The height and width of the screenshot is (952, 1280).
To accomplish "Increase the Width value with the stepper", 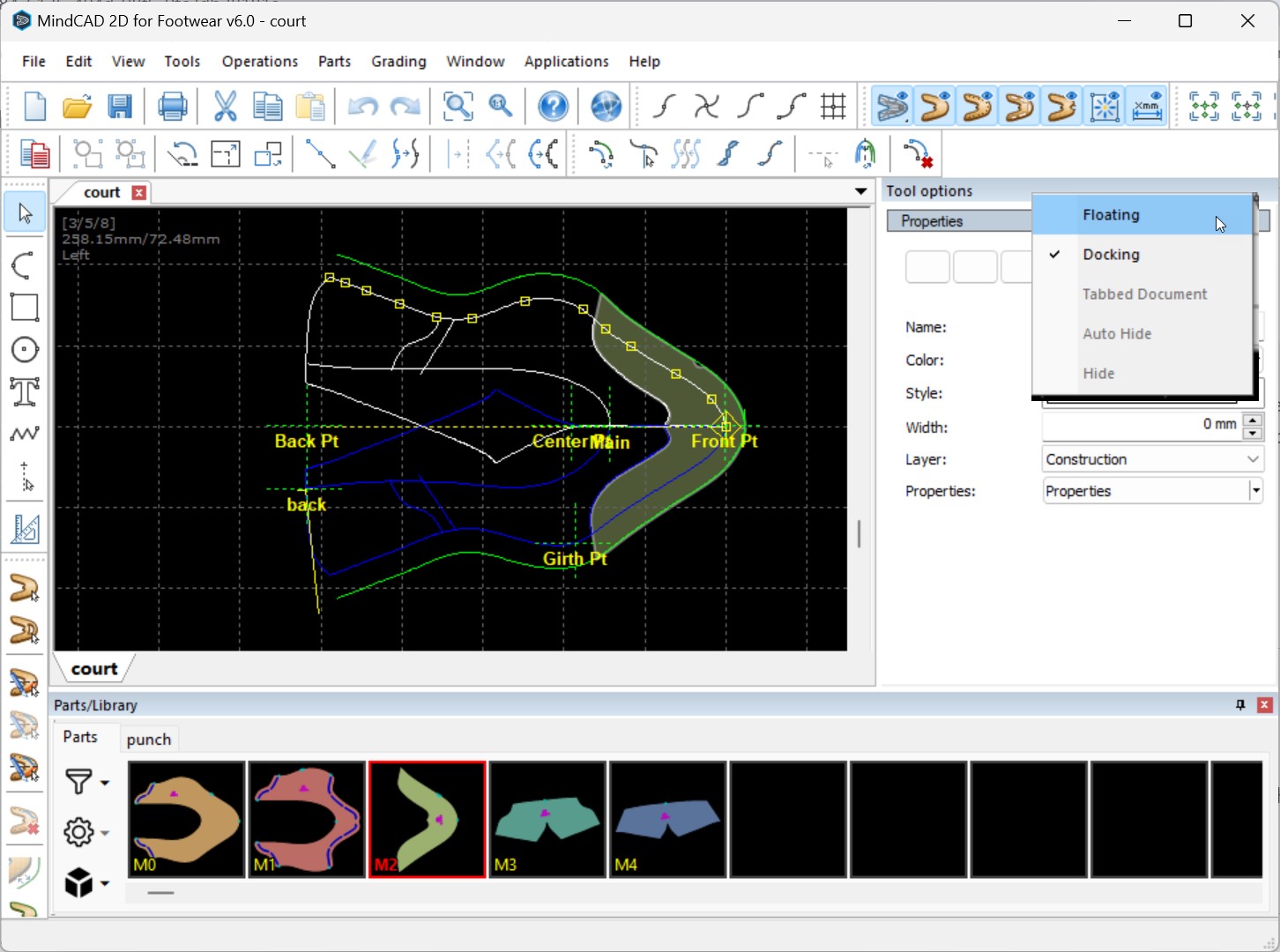I will (x=1253, y=420).
